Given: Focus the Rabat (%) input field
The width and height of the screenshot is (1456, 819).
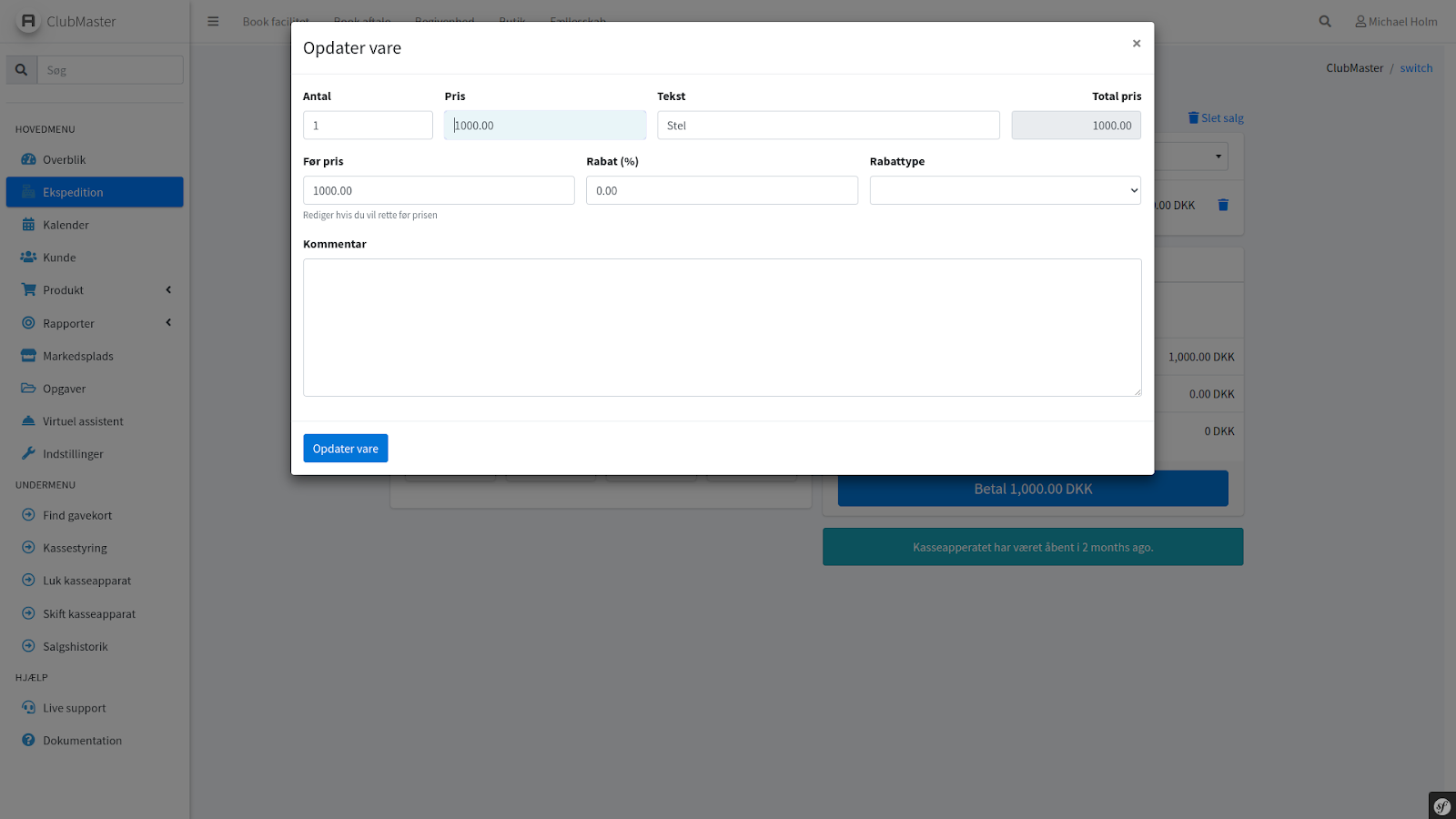Looking at the screenshot, I should coord(722,190).
